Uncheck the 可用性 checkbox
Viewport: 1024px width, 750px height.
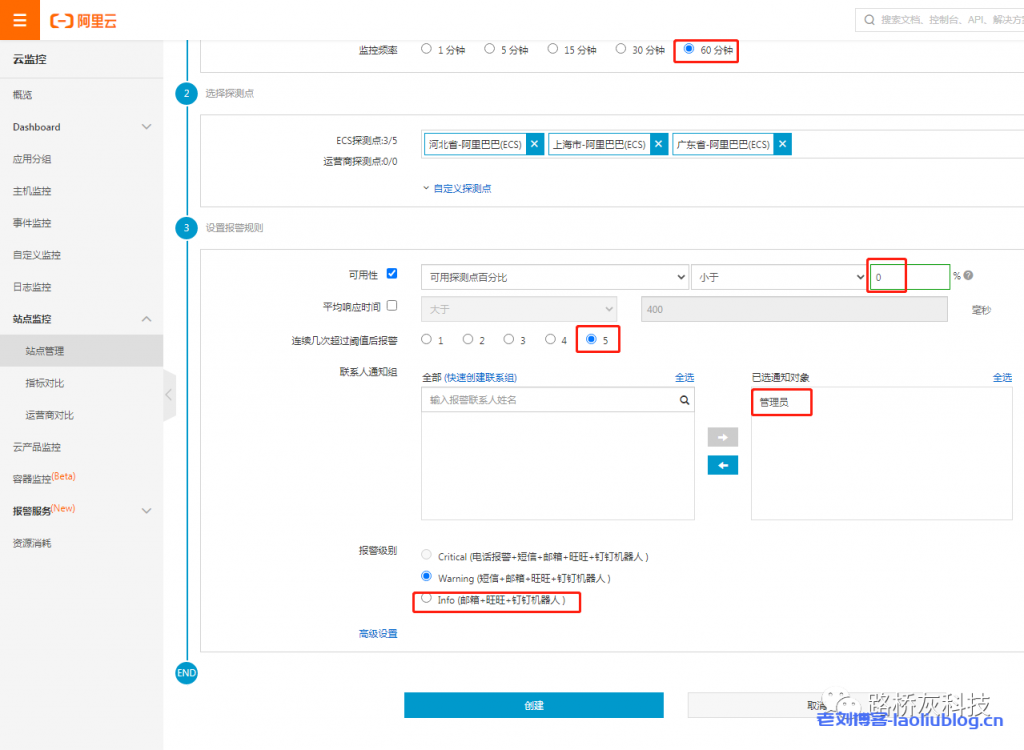[x=392, y=274]
